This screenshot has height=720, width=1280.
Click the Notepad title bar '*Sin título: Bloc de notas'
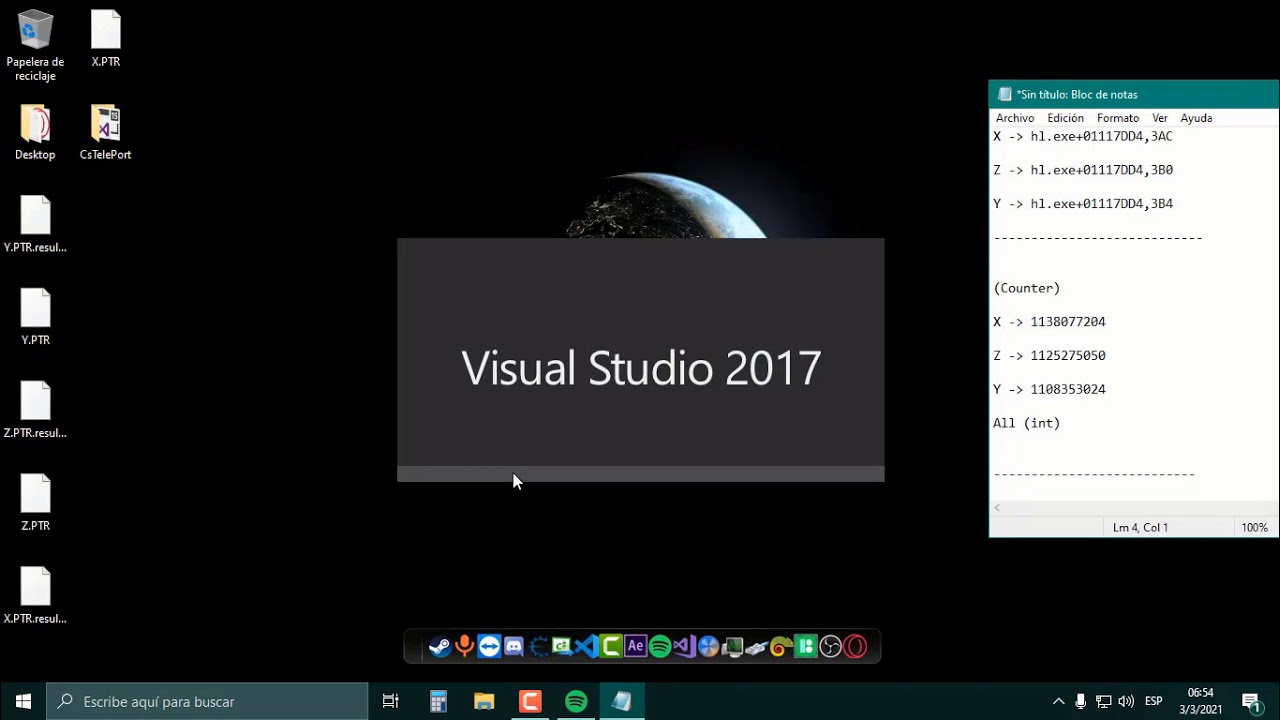coord(1077,95)
